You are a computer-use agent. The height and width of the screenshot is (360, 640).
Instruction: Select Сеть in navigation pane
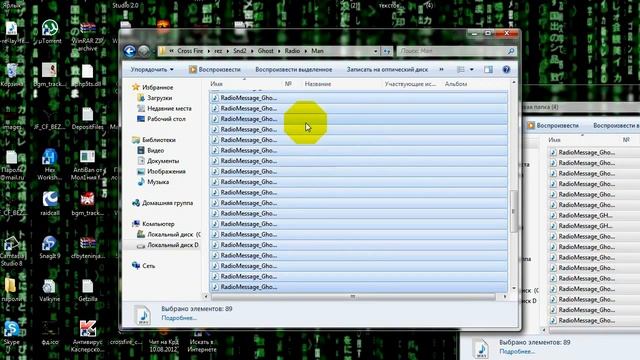click(x=149, y=266)
